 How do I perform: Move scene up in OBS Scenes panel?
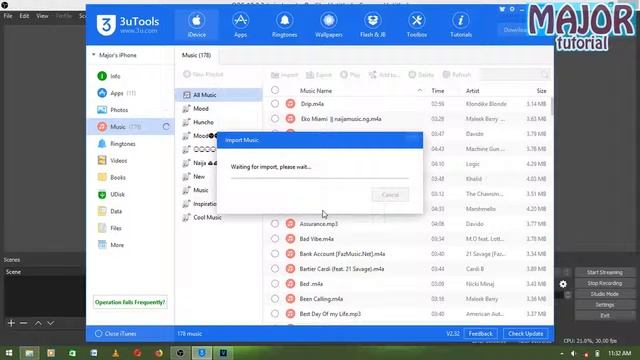[38, 323]
